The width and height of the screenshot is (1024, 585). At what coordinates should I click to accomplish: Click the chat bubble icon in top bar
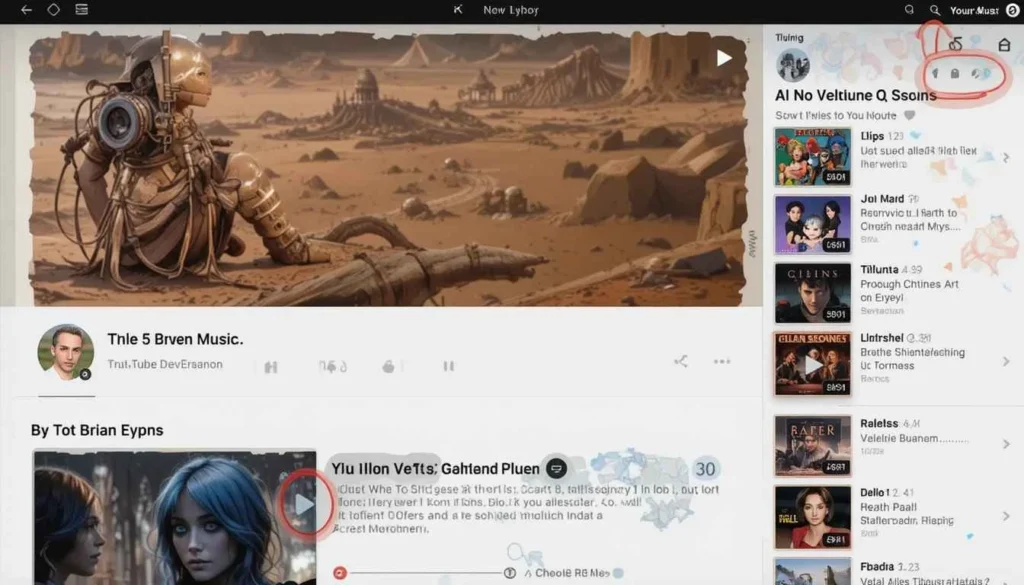[909, 10]
